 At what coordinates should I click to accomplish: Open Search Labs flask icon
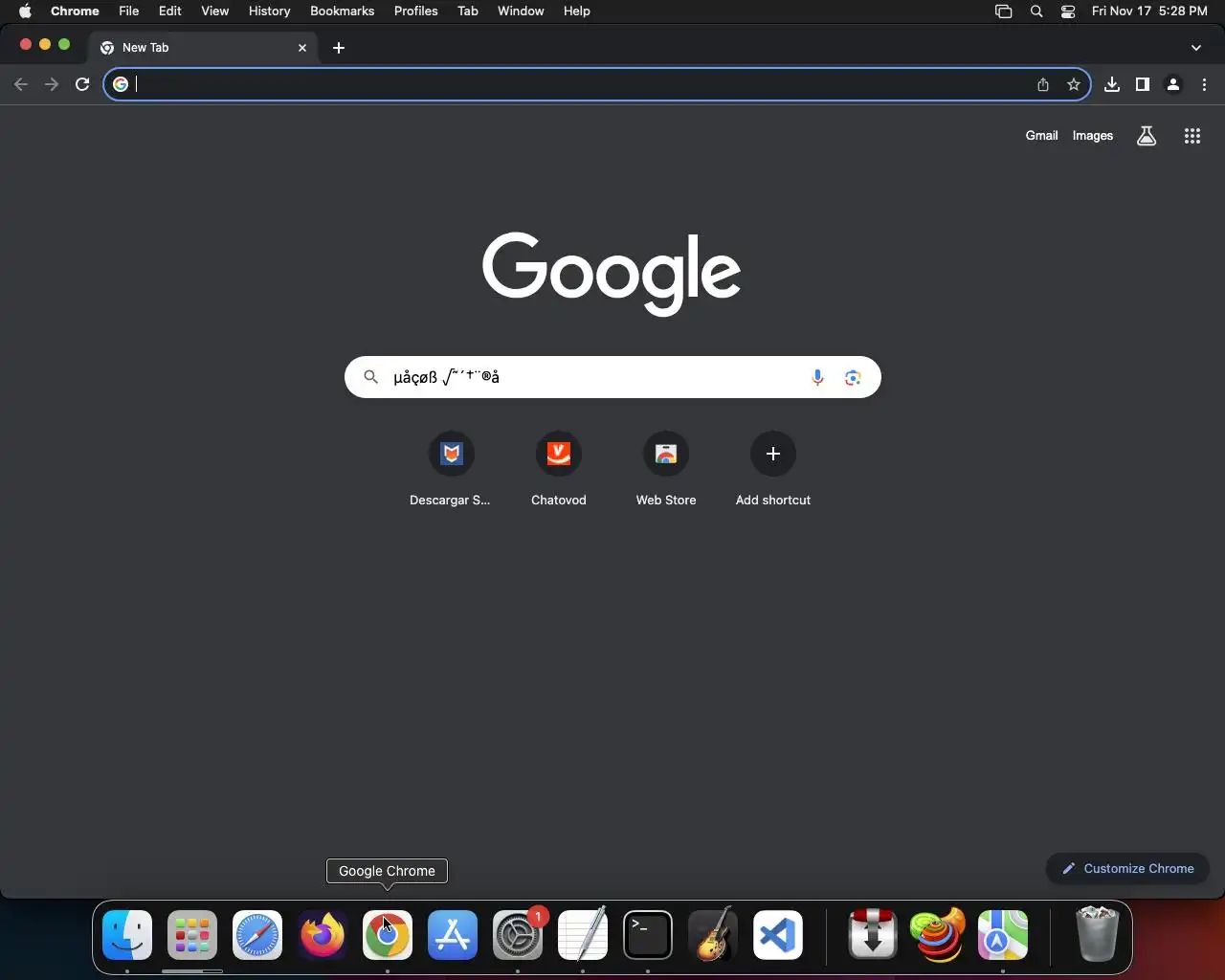click(1147, 136)
